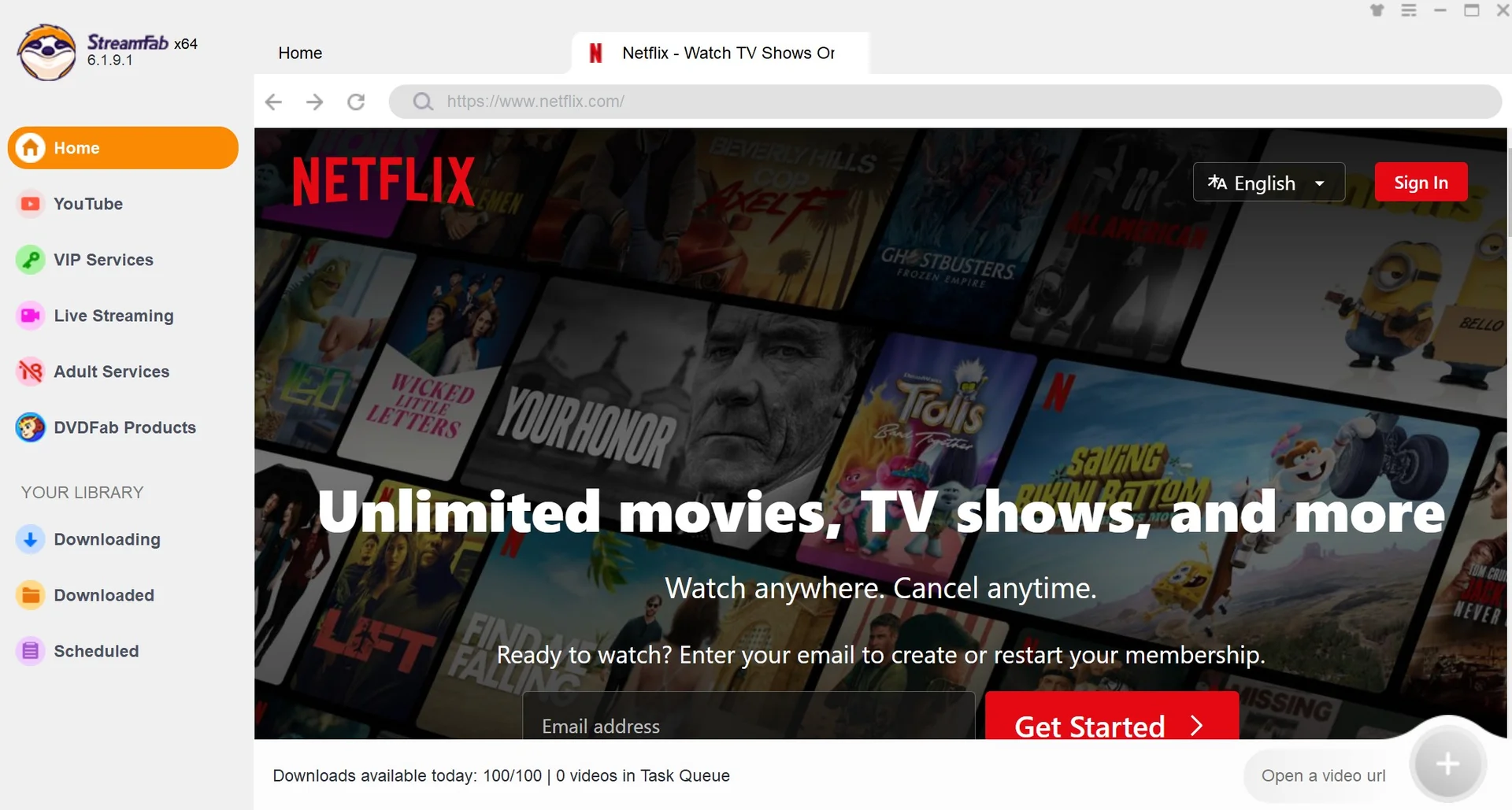Click 'Ready to watch?' membership prompt text
Viewport: 1512px width, 810px height.
click(x=880, y=655)
